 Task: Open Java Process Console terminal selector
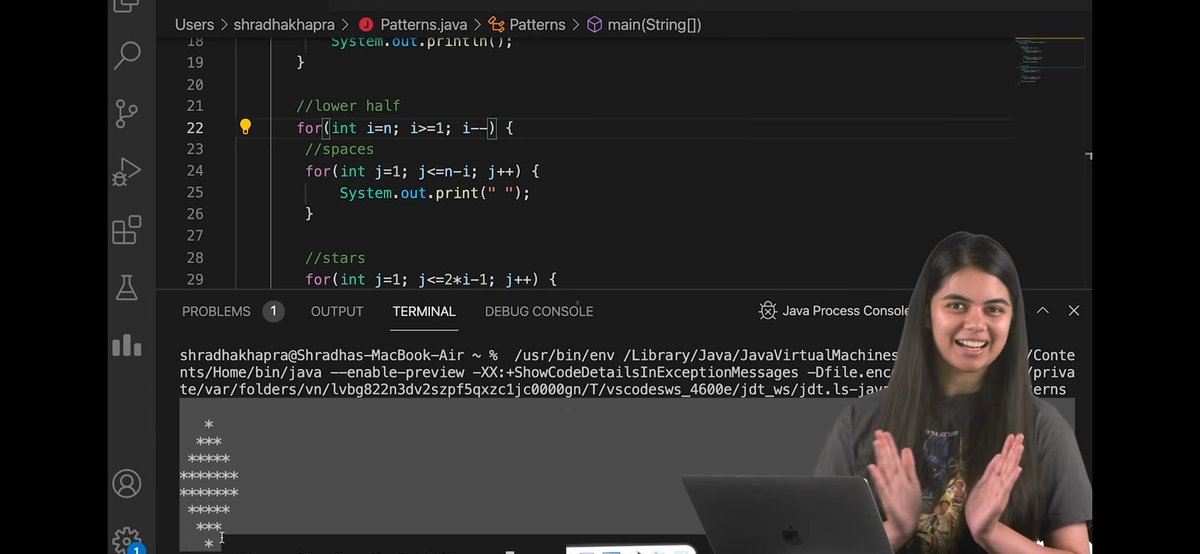coord(846,311)
